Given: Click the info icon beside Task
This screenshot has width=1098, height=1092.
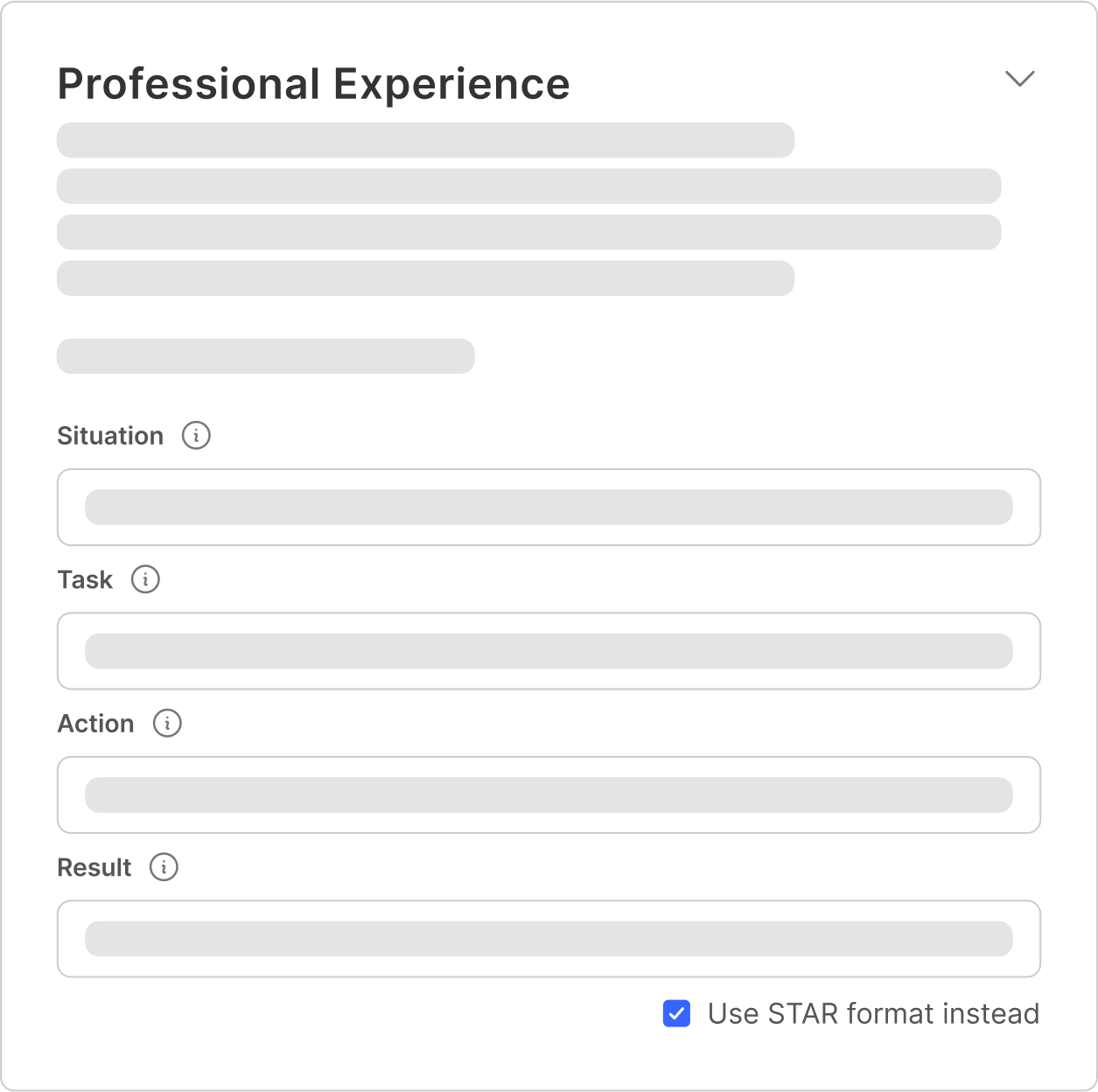Looking at the screenshot, I should point(145,579).
